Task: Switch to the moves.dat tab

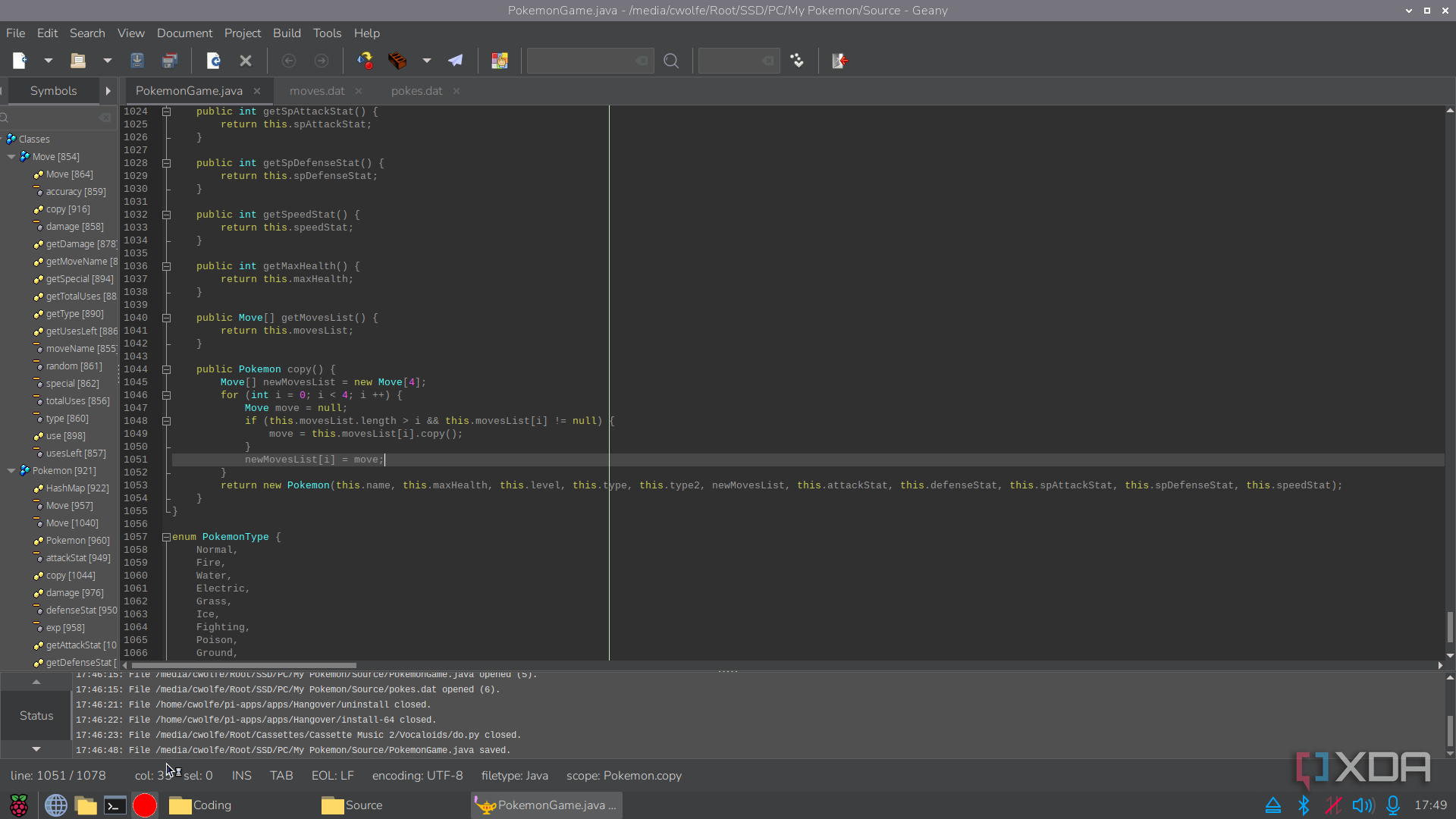Action: 317,91
